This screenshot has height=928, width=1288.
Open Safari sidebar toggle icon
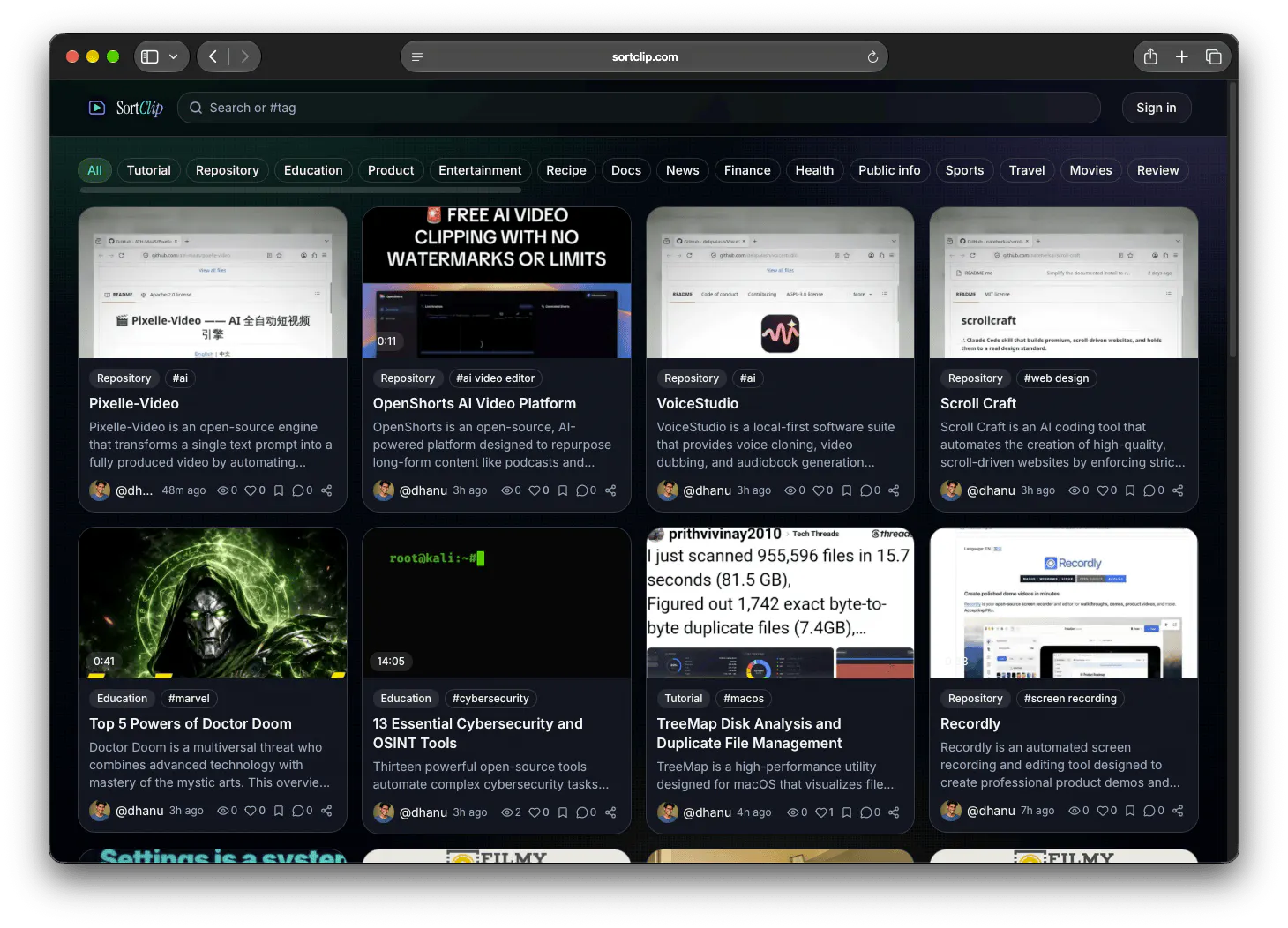[150, 56]
